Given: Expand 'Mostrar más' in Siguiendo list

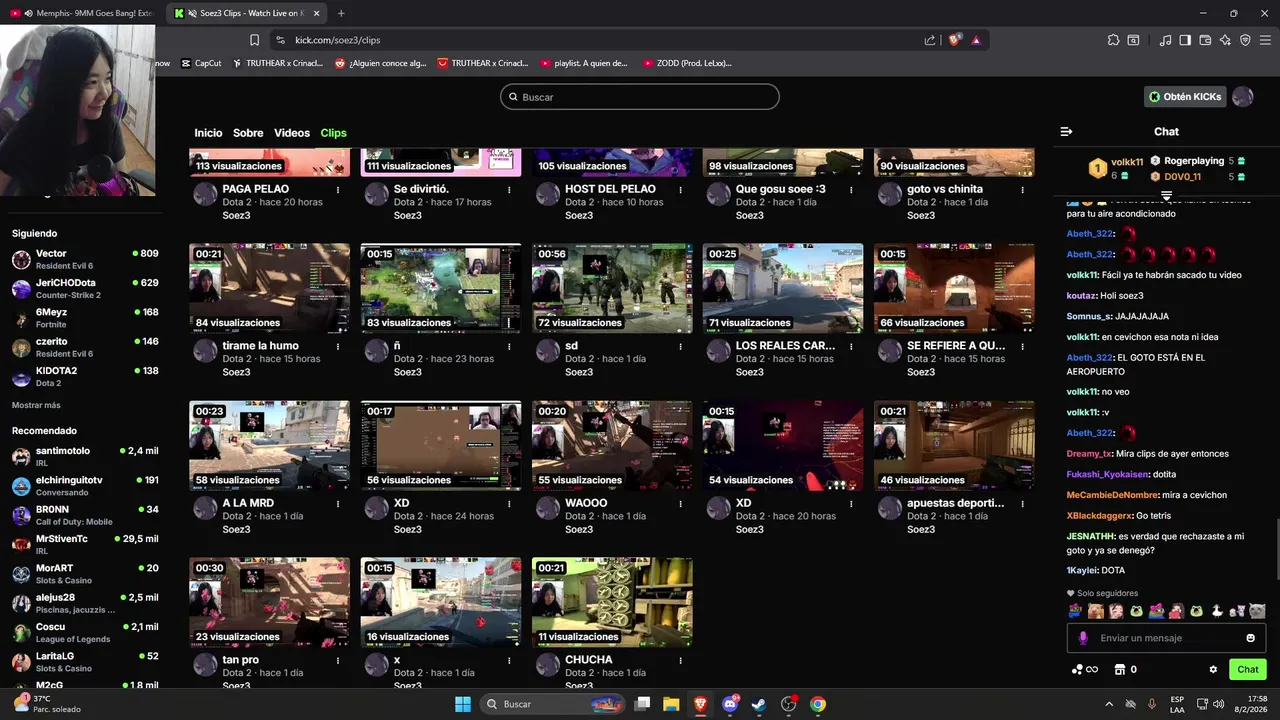Looking at the screenshot, I should pos(36,405).
